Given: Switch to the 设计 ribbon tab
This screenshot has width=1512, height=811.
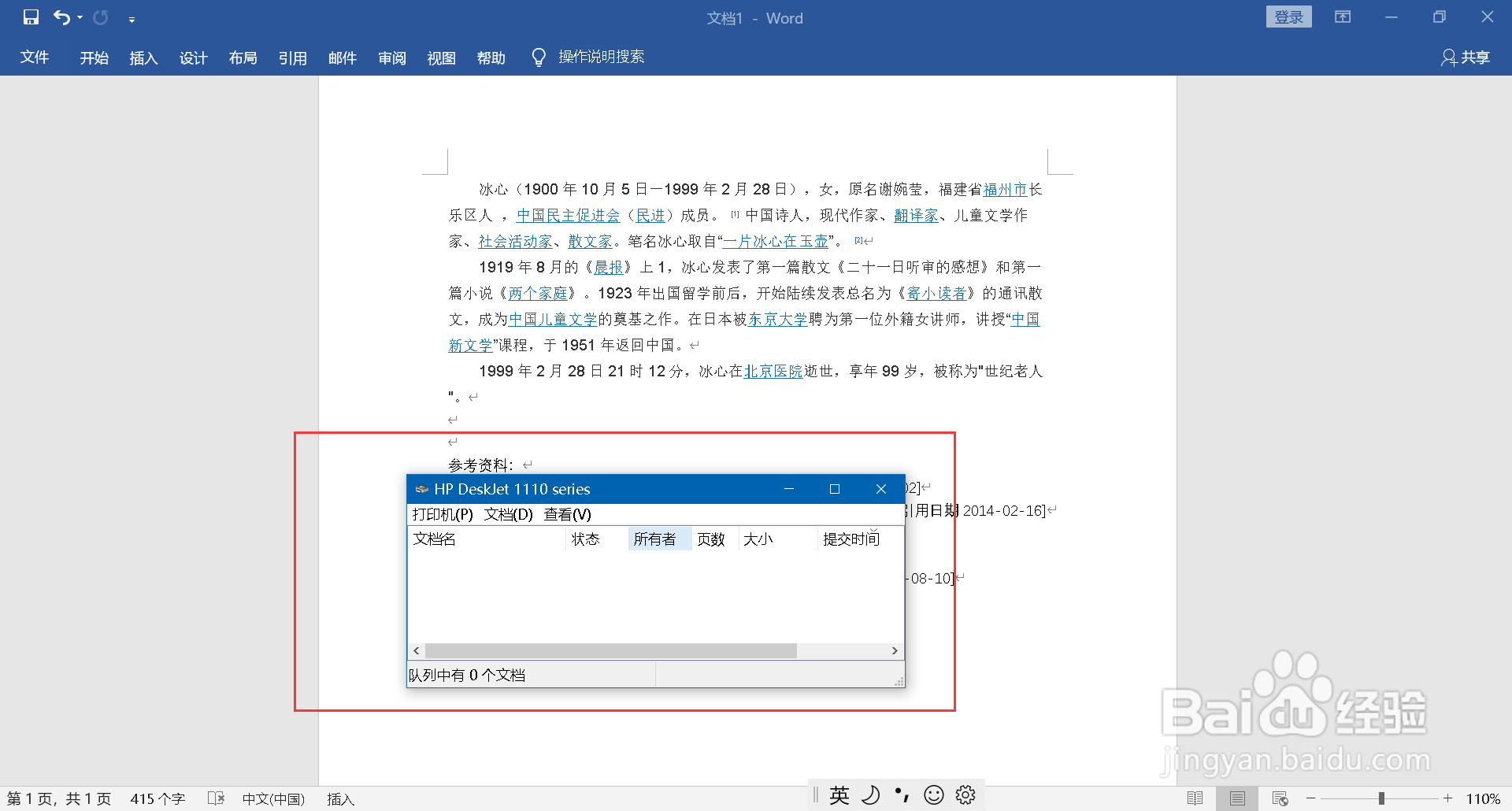Looking at the screenshot, I should [x=194, y=57].
